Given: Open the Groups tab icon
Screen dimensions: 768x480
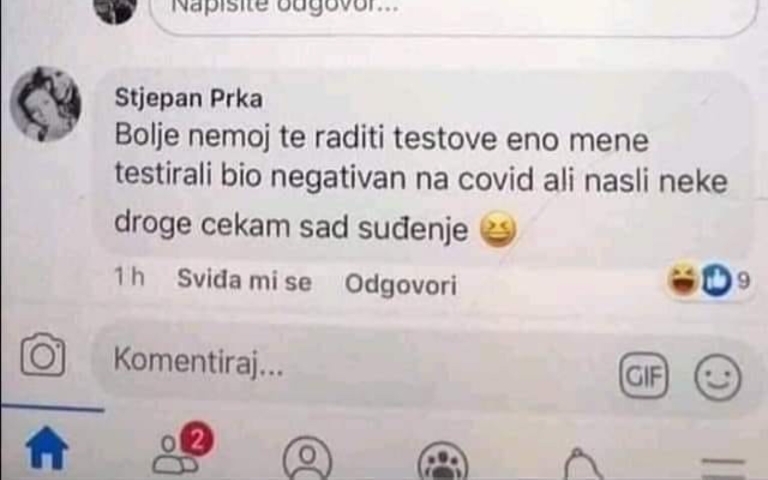Looking at the screenshot, I should [443, 462].
